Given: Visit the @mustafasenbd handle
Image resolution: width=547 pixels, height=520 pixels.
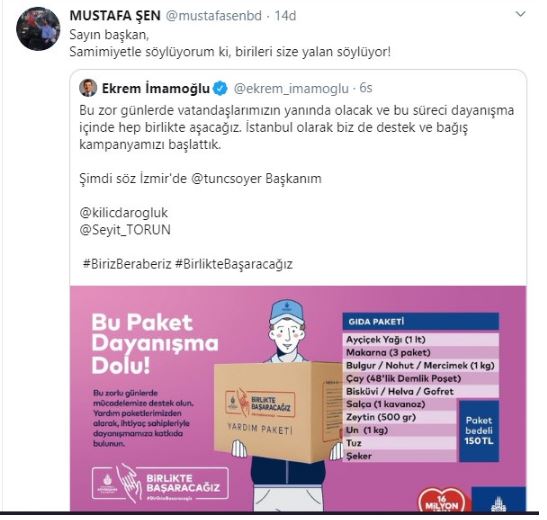Looking at the screenshot, I should tap(213, 16).
